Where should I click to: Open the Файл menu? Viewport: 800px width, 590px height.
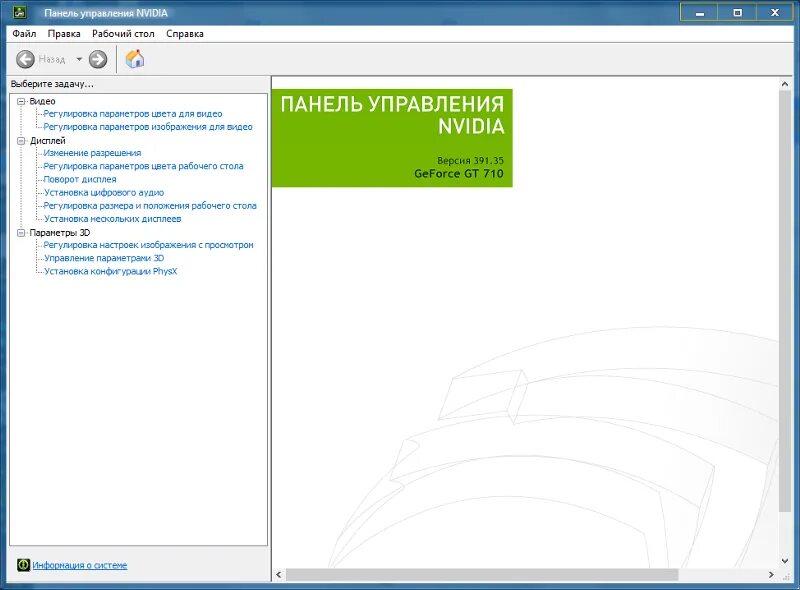click(24, 34)
